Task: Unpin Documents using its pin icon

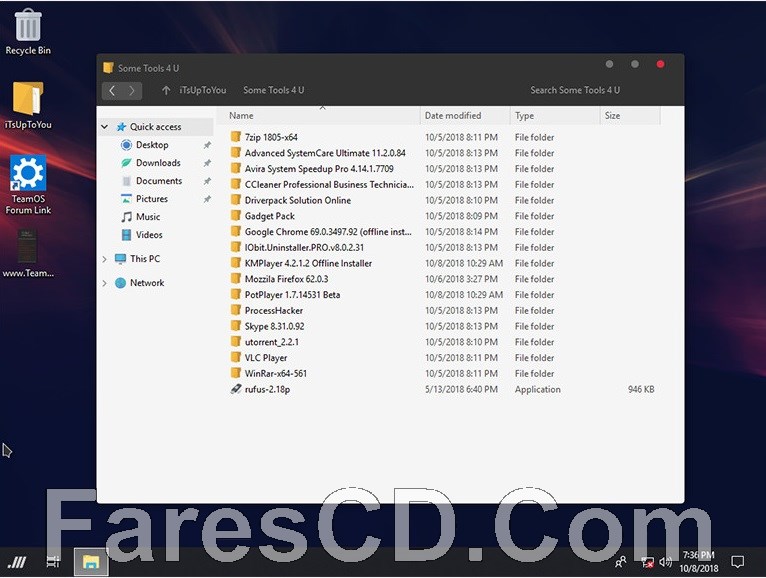Action: tap(207, 181)
